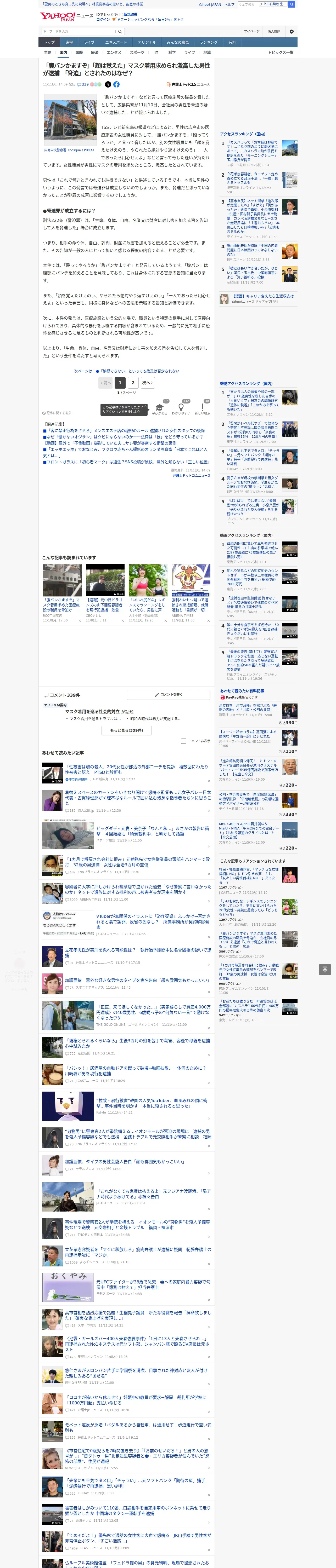Image resolution: width=336 pixels, height=1568 pixels.
Task: Share the article on Facebook
Action: click(x=116, y=85)
